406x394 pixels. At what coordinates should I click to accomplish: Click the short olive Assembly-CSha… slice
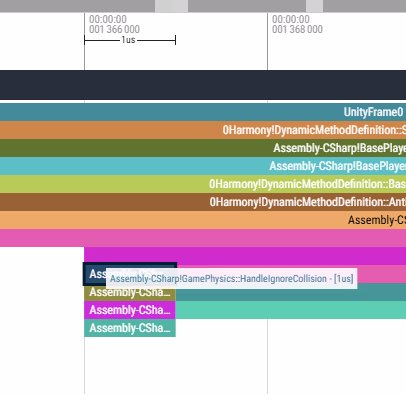tap(130, 292)
